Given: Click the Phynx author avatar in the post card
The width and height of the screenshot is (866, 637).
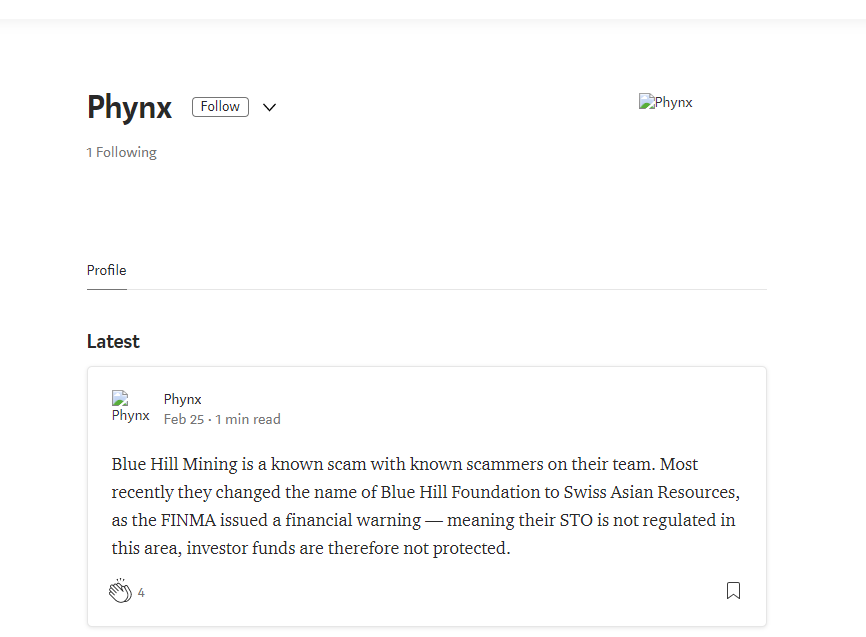Looking at the screenshot, I should (x=130, y=407).
